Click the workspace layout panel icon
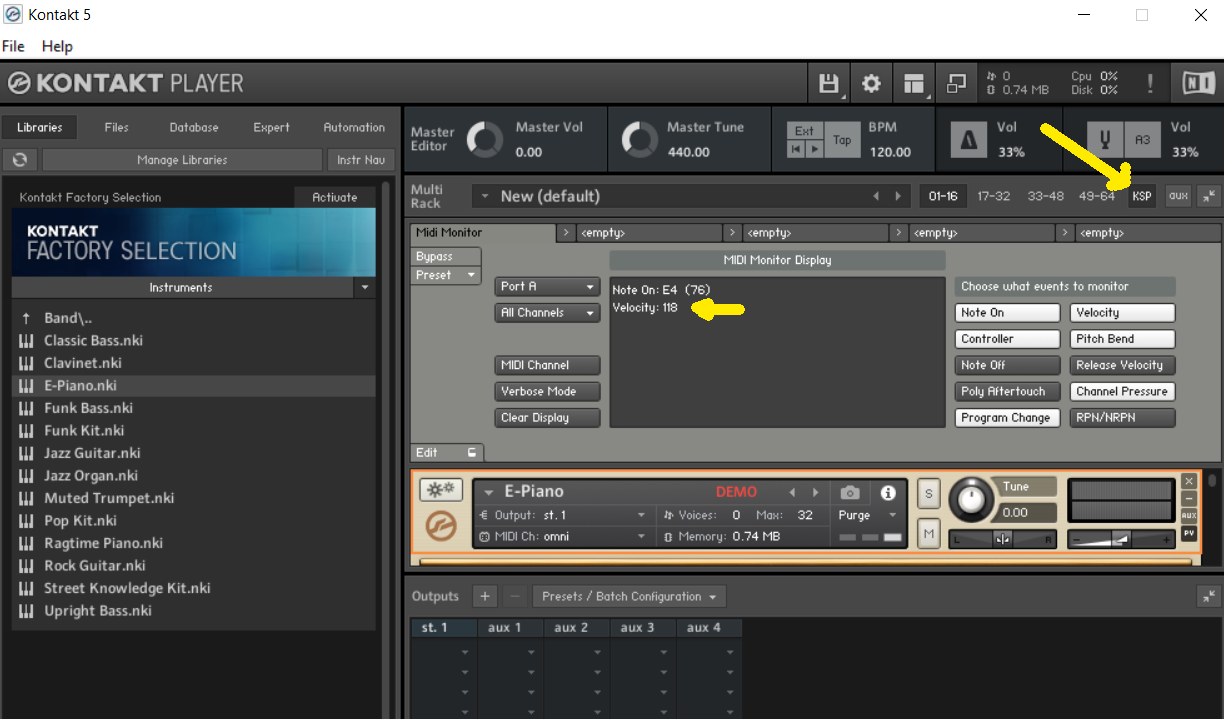Screen dimensions: 1224x719 tap(913, 84)
